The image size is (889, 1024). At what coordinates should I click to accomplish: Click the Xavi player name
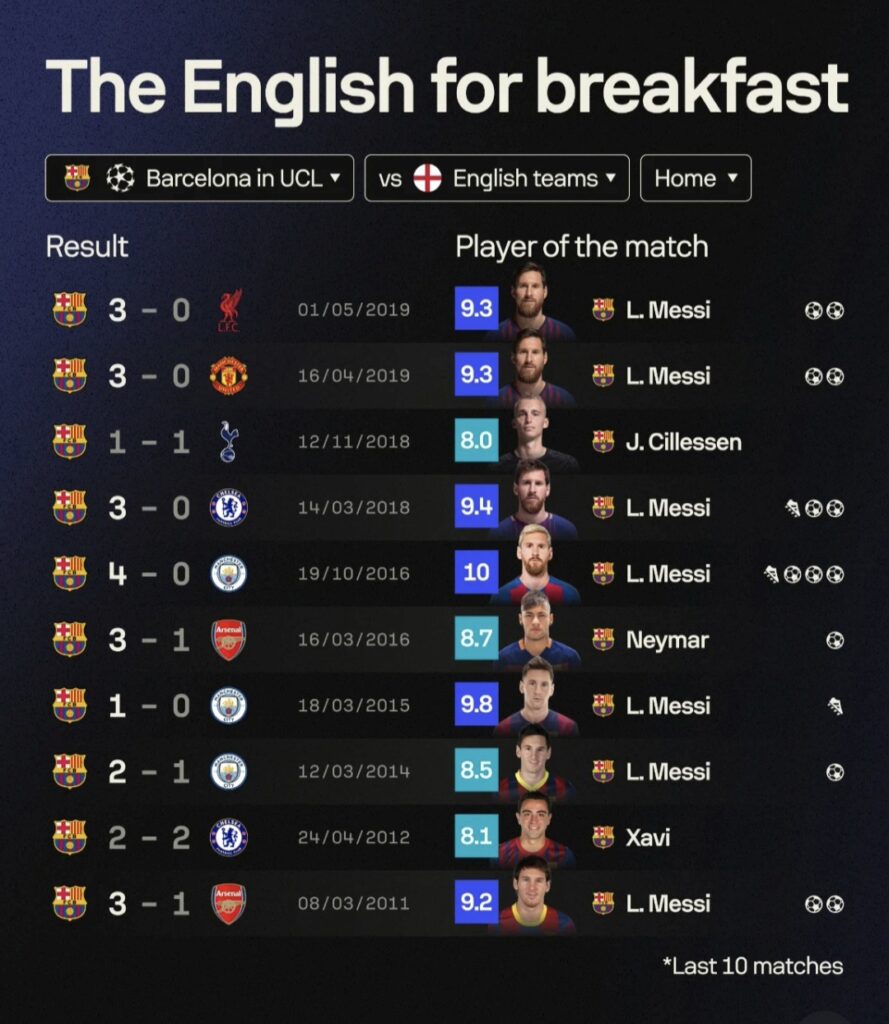(647, 838)
